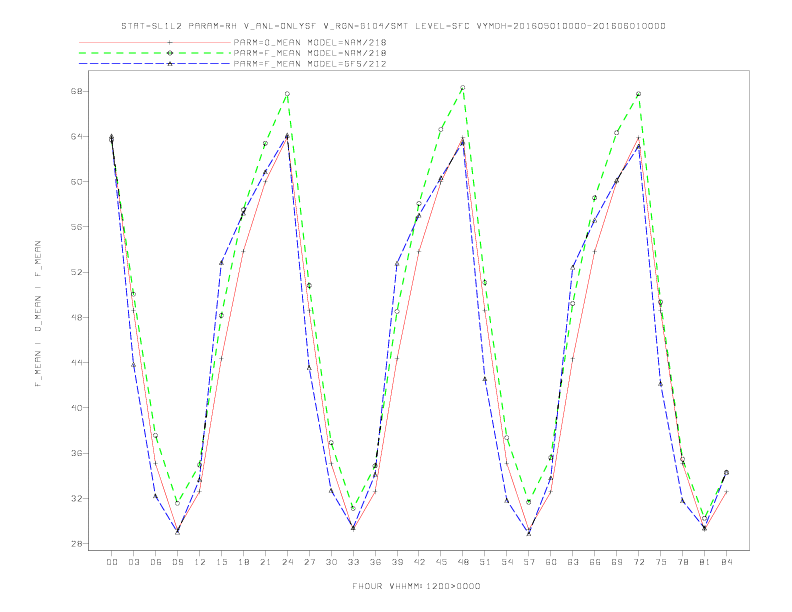
Task: Click x-axis forecast hour label 15
Action: click(x=221, y=562)
